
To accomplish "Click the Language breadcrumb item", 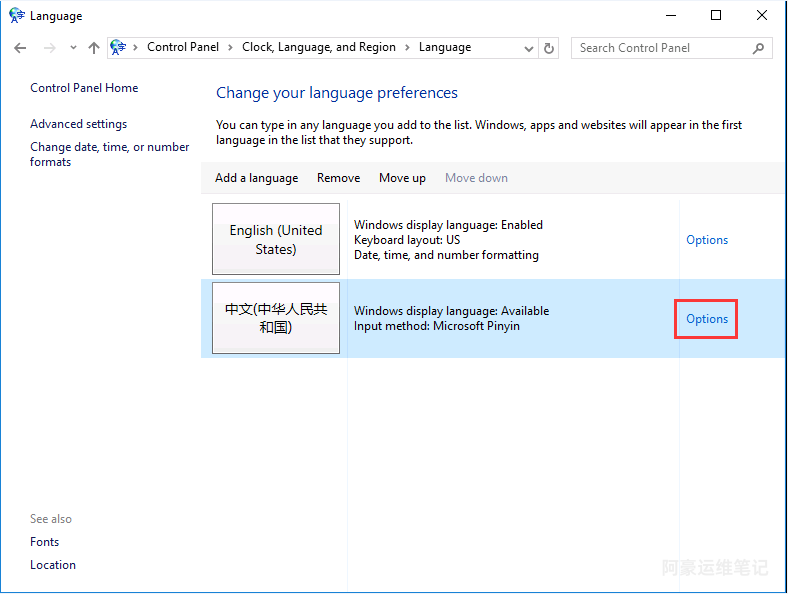I will click(x=445, y=47).
